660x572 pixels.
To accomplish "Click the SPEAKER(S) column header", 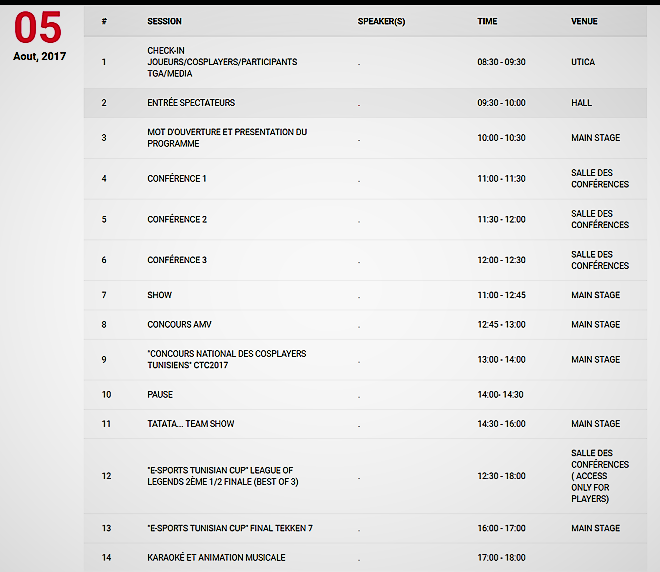I will coord(382,22).
